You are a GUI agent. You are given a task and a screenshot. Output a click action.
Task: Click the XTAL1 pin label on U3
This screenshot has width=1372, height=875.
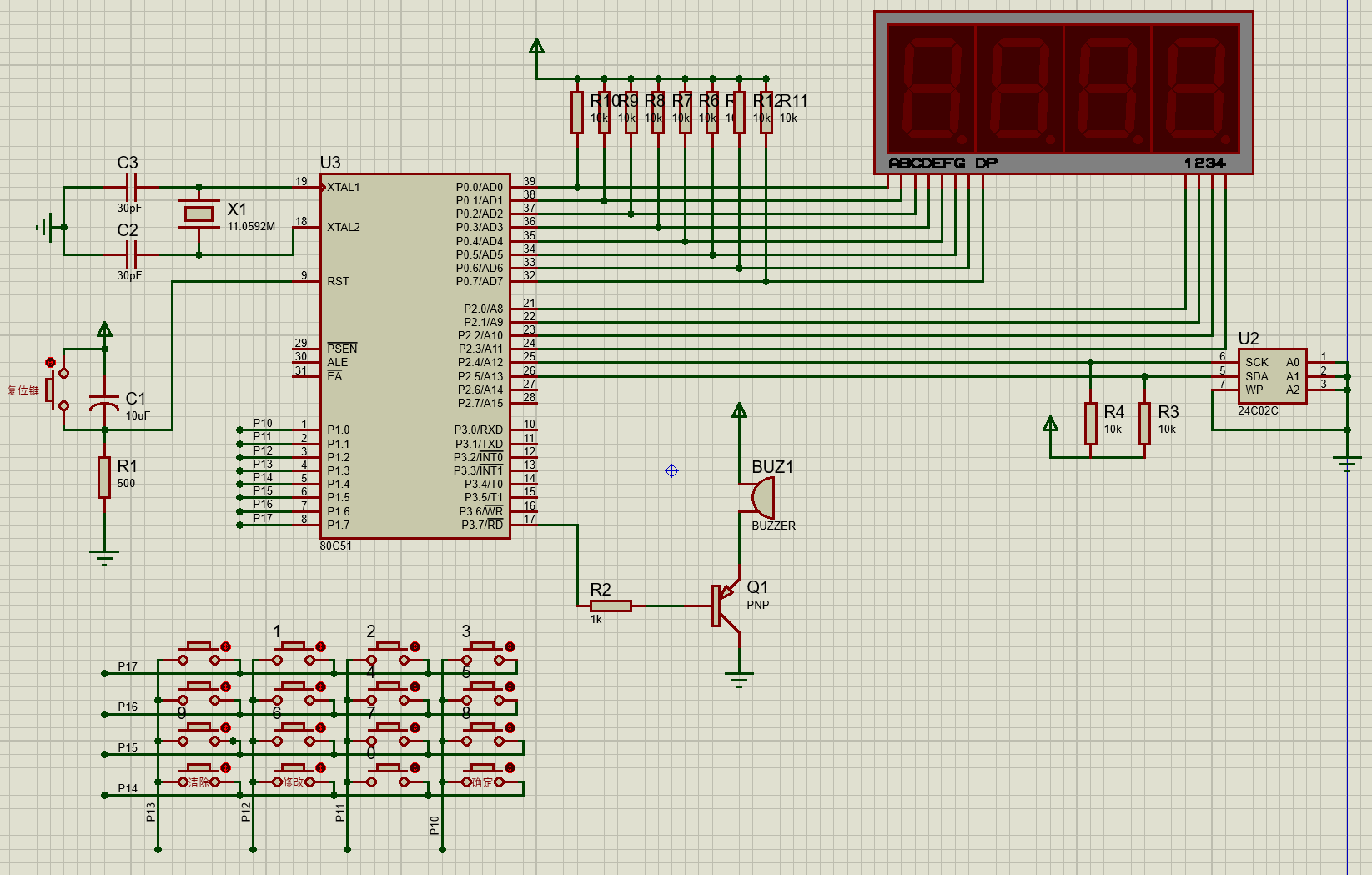(x=344, y=187)
